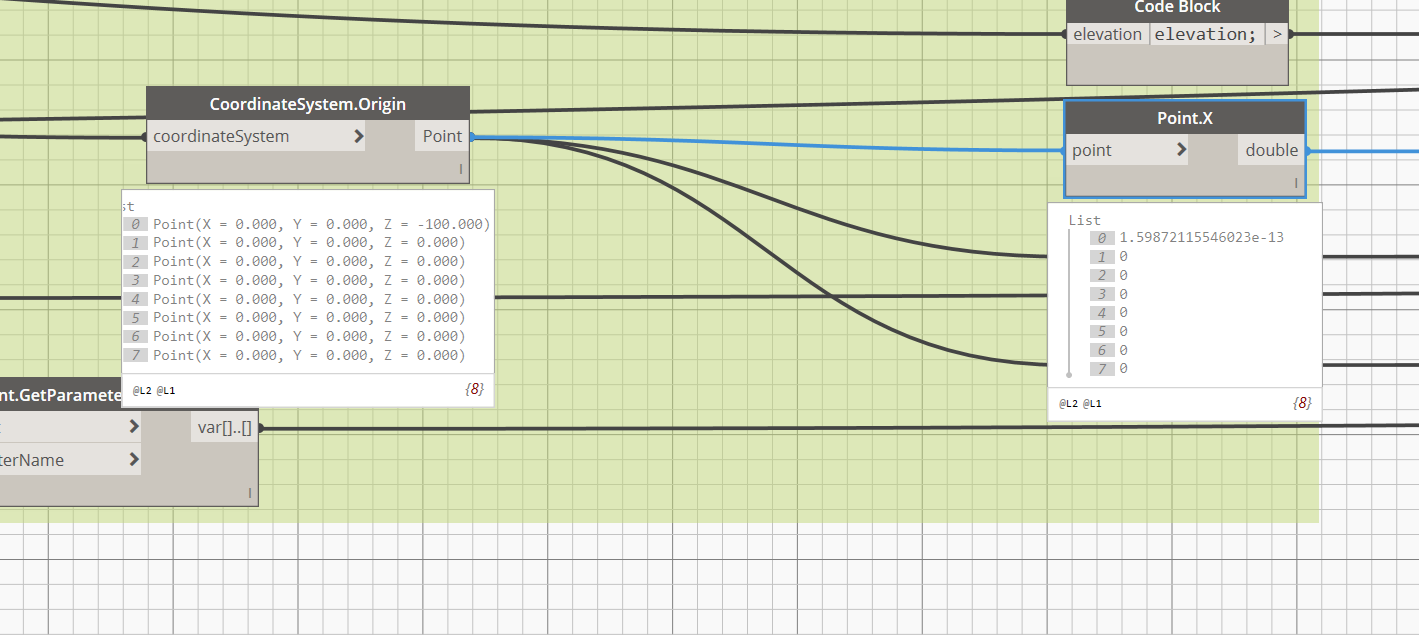Select row 5 value 0 in Point.X preview
The height and width of the screenshot is (635, 1419).
[1124, 331]
